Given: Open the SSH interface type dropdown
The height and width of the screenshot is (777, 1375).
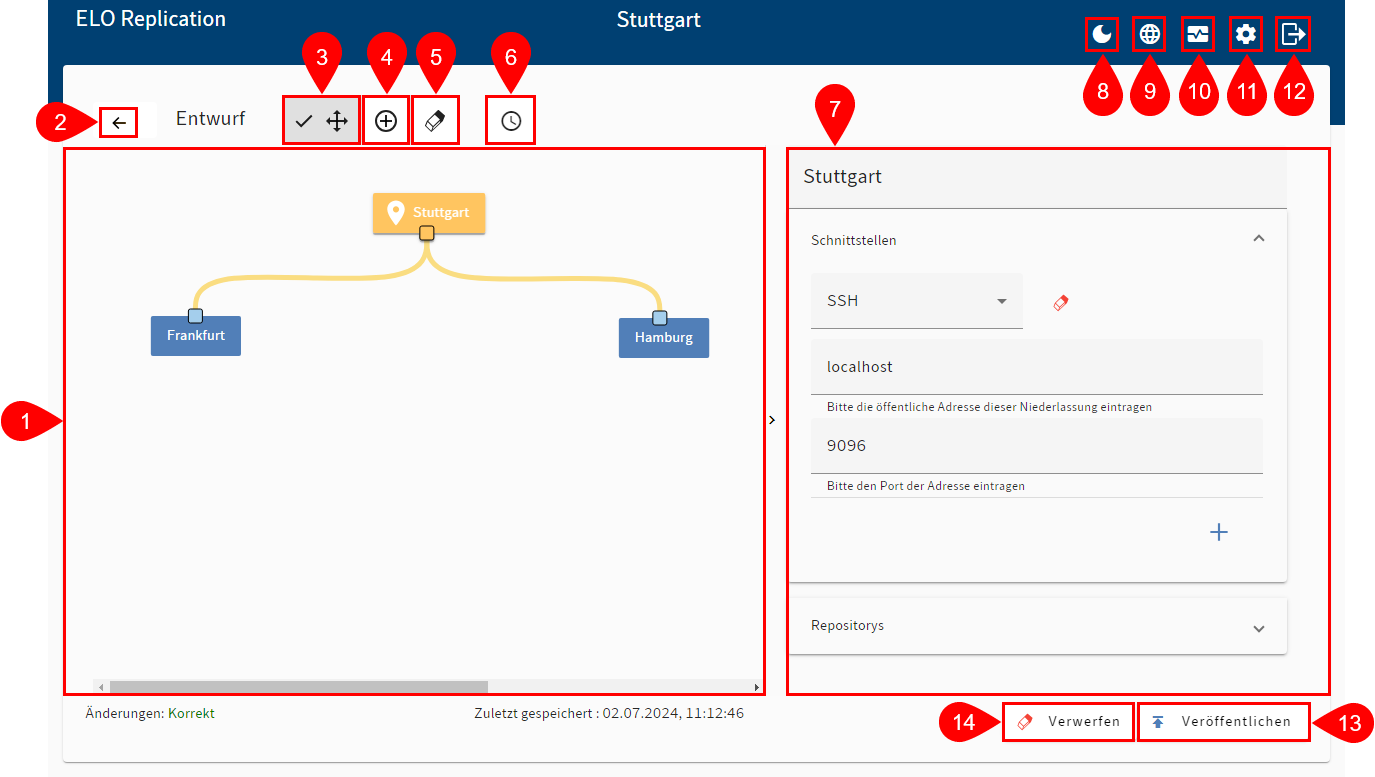Looking at the screenshot, I should (x=917, y=301).
